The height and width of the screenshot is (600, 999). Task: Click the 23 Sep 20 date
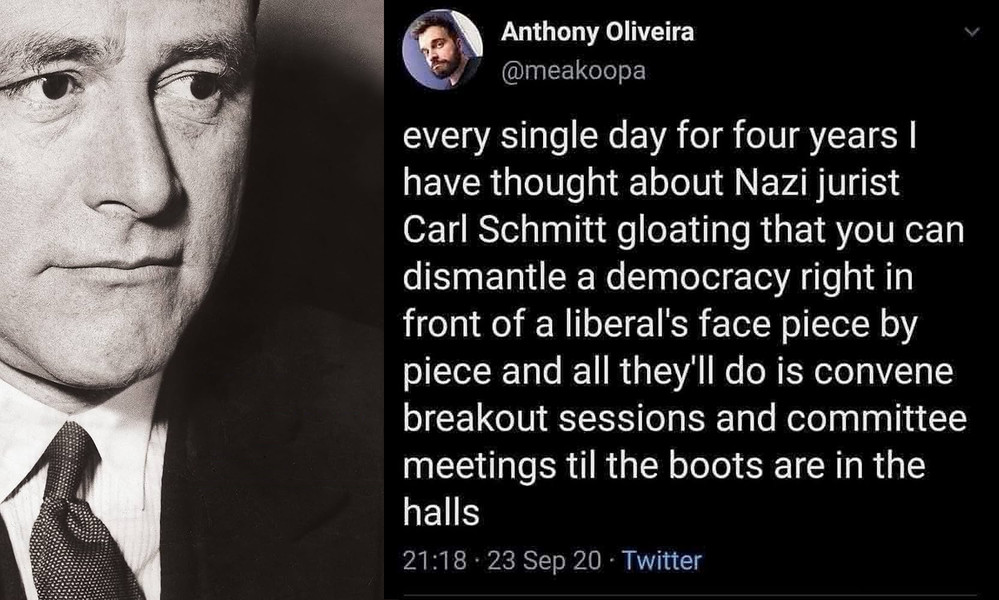(x=545, y=561)
